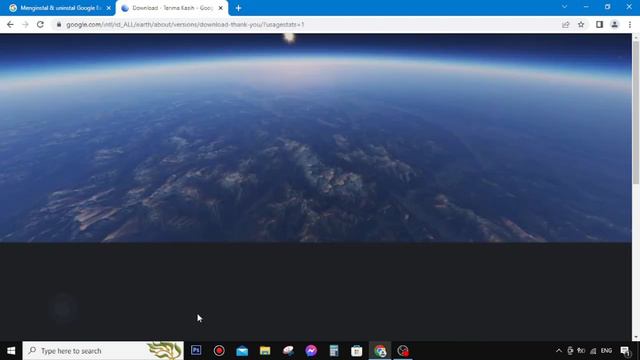
Task: Click the scrollbar up arrow
Action: [x=636, y=37]
